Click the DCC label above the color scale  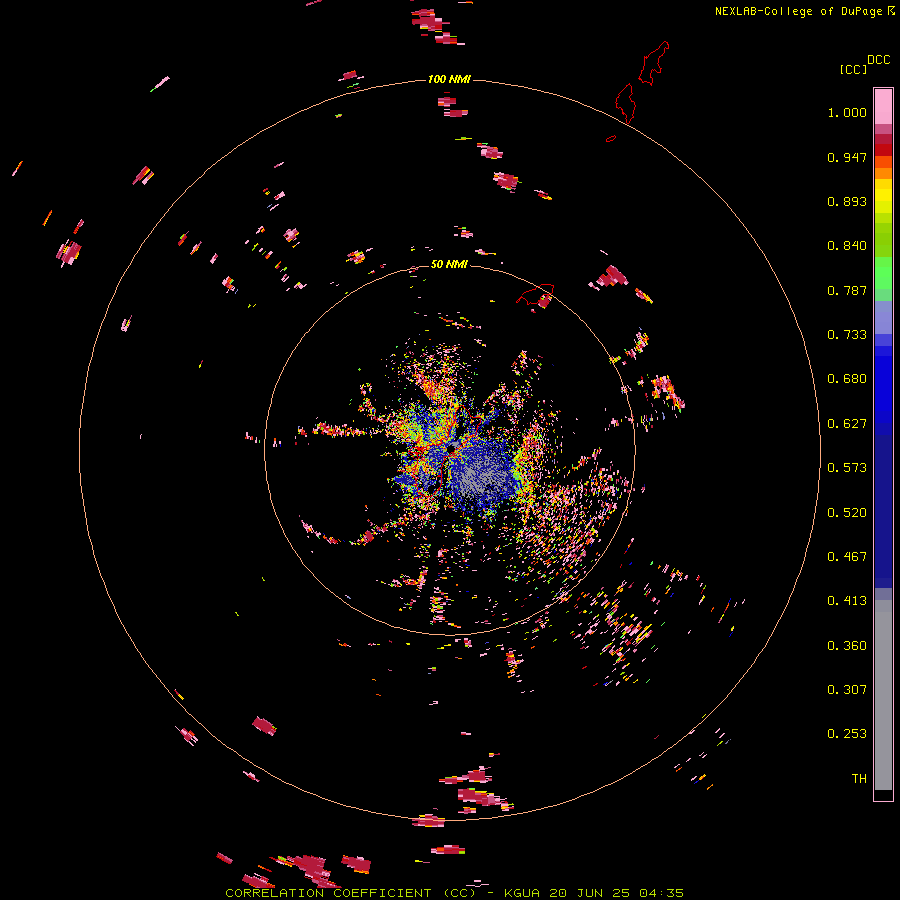(x=878, y=60)
